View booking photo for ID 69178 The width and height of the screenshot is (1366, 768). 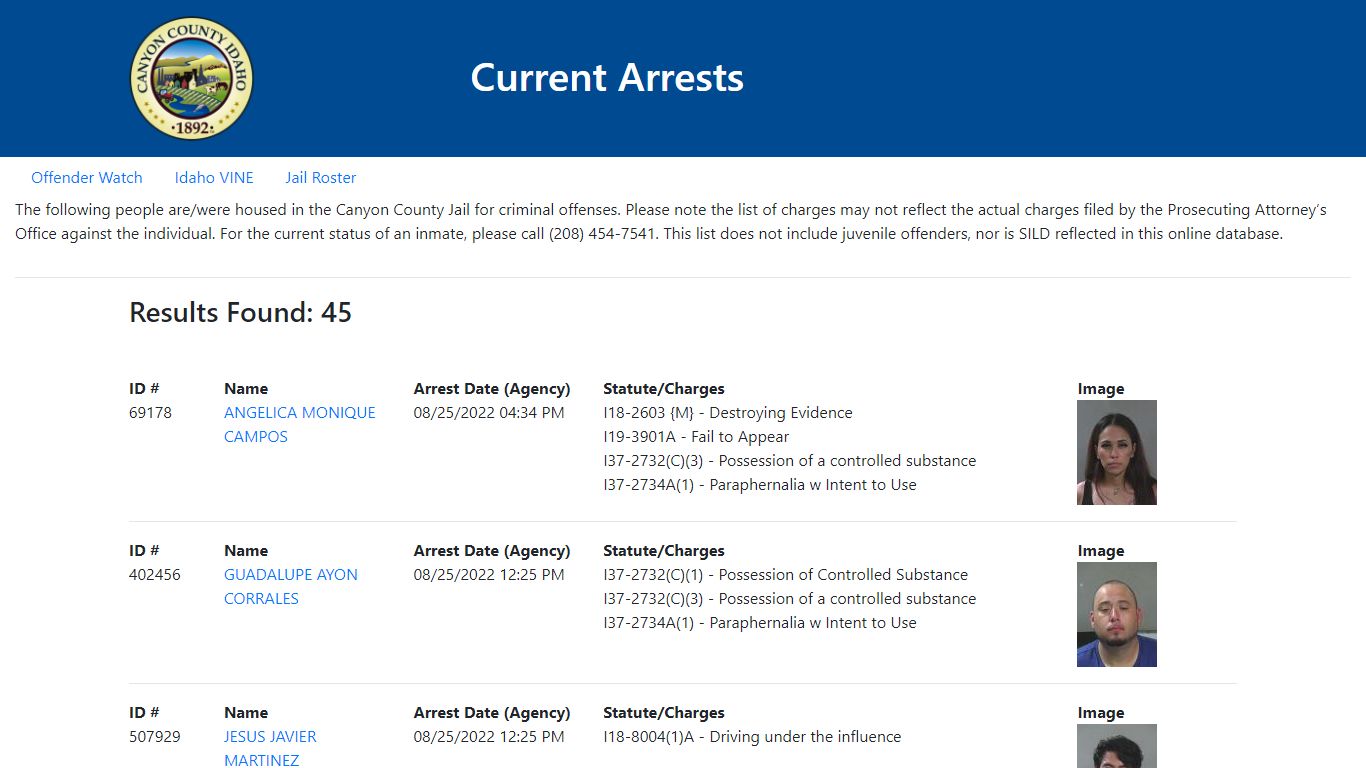(1117, 452)
